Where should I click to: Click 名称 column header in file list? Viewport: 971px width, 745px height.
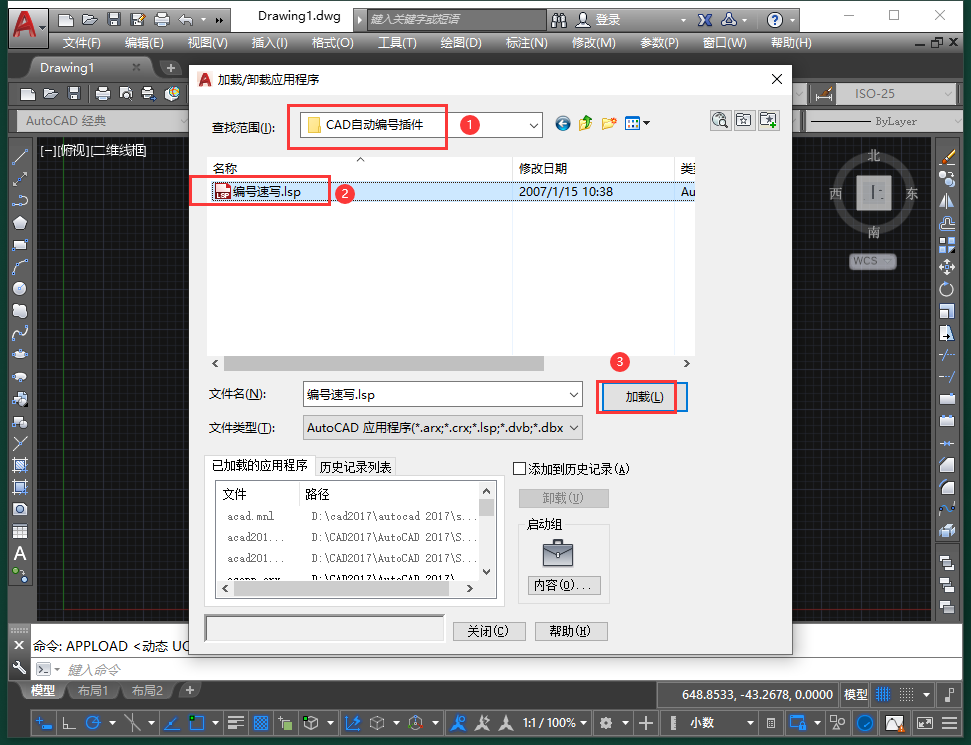coord(359,168)
